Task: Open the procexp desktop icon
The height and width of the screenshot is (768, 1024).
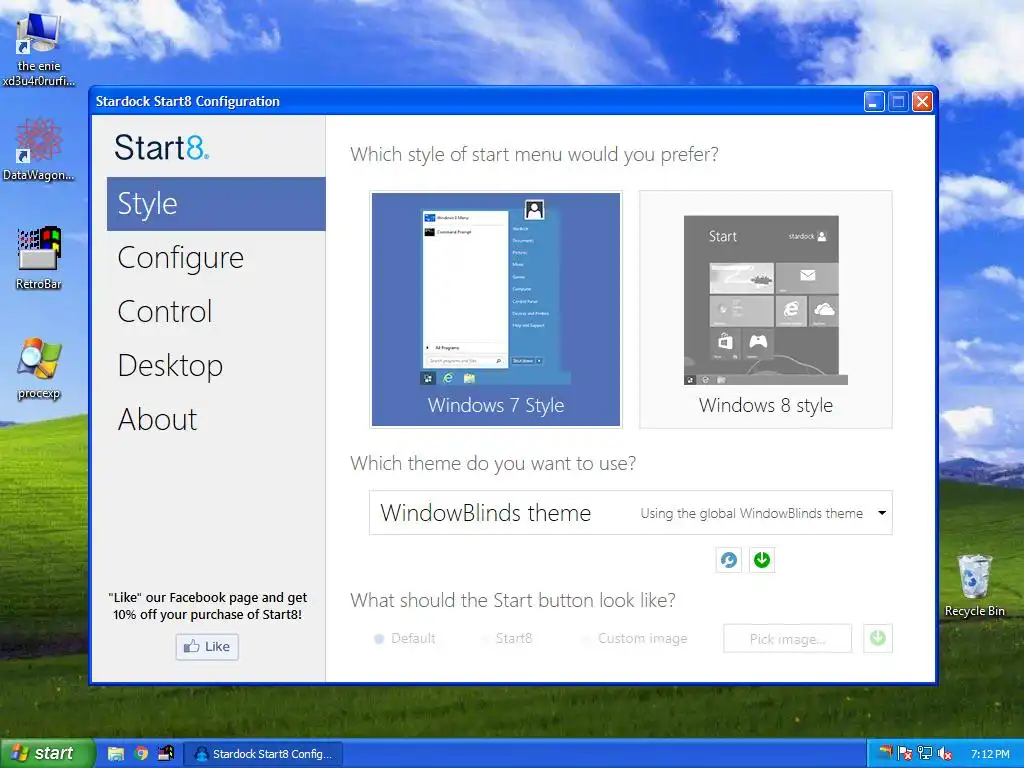Action: point(39,368)
